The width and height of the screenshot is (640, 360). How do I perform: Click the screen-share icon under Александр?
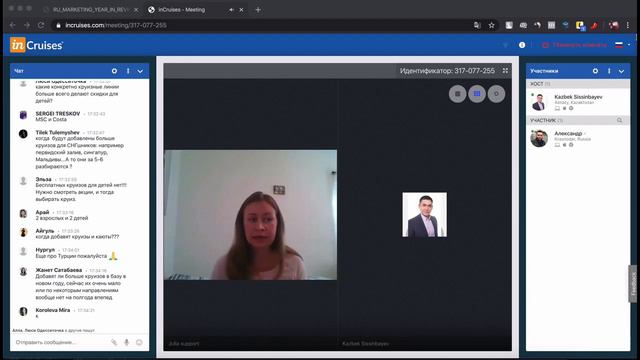pyautogui.click(x=557, y=145)
